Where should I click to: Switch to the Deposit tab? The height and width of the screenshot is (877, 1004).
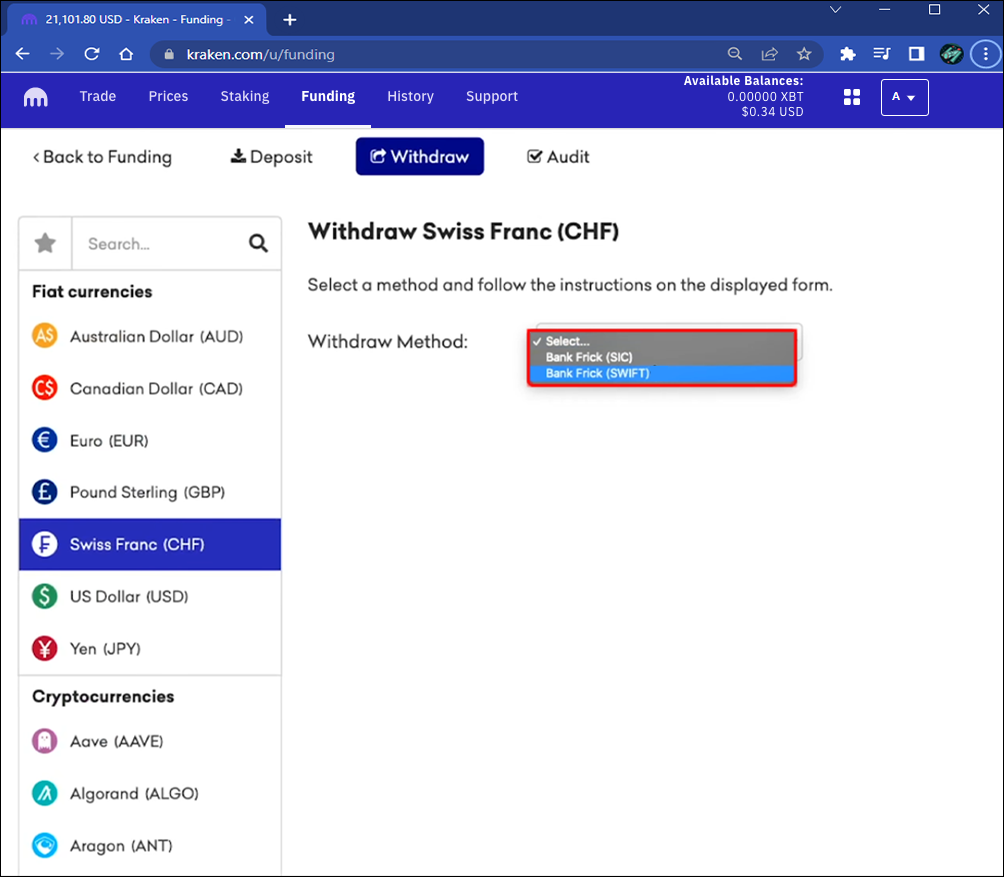[x=272, y=157]
